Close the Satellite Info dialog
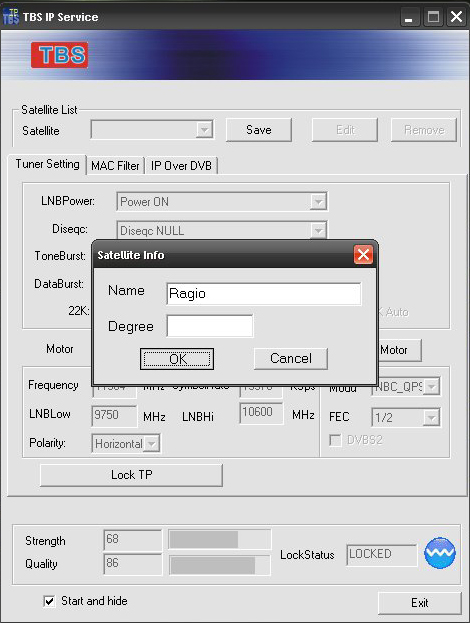 363,255
